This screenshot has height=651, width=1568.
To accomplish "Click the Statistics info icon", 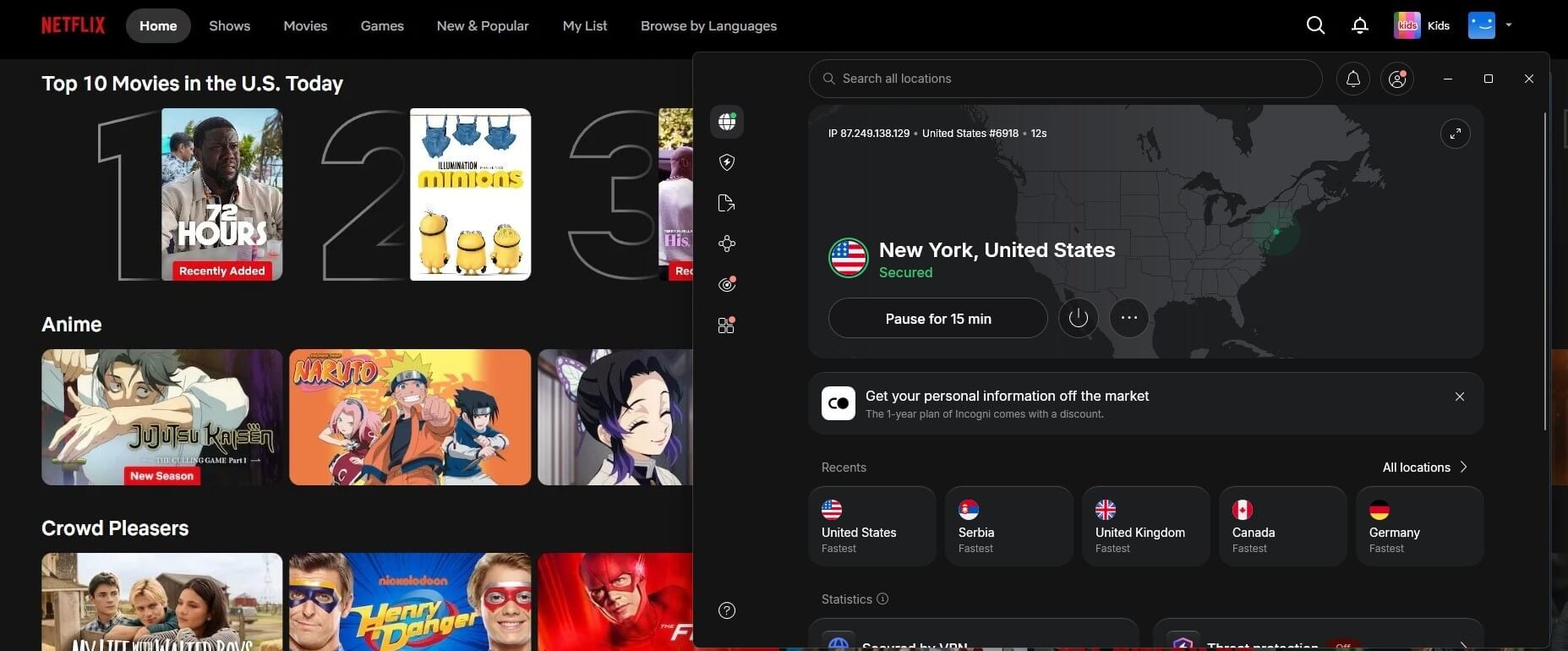I will coord(882,599).
